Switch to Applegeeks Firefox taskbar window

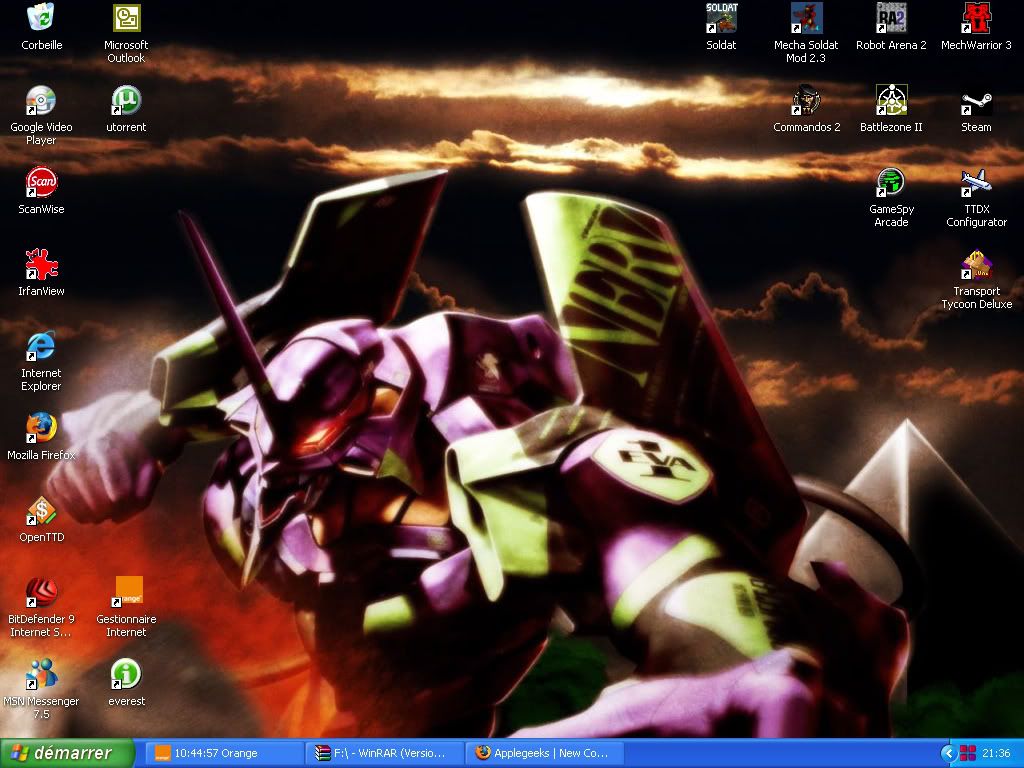545,753
